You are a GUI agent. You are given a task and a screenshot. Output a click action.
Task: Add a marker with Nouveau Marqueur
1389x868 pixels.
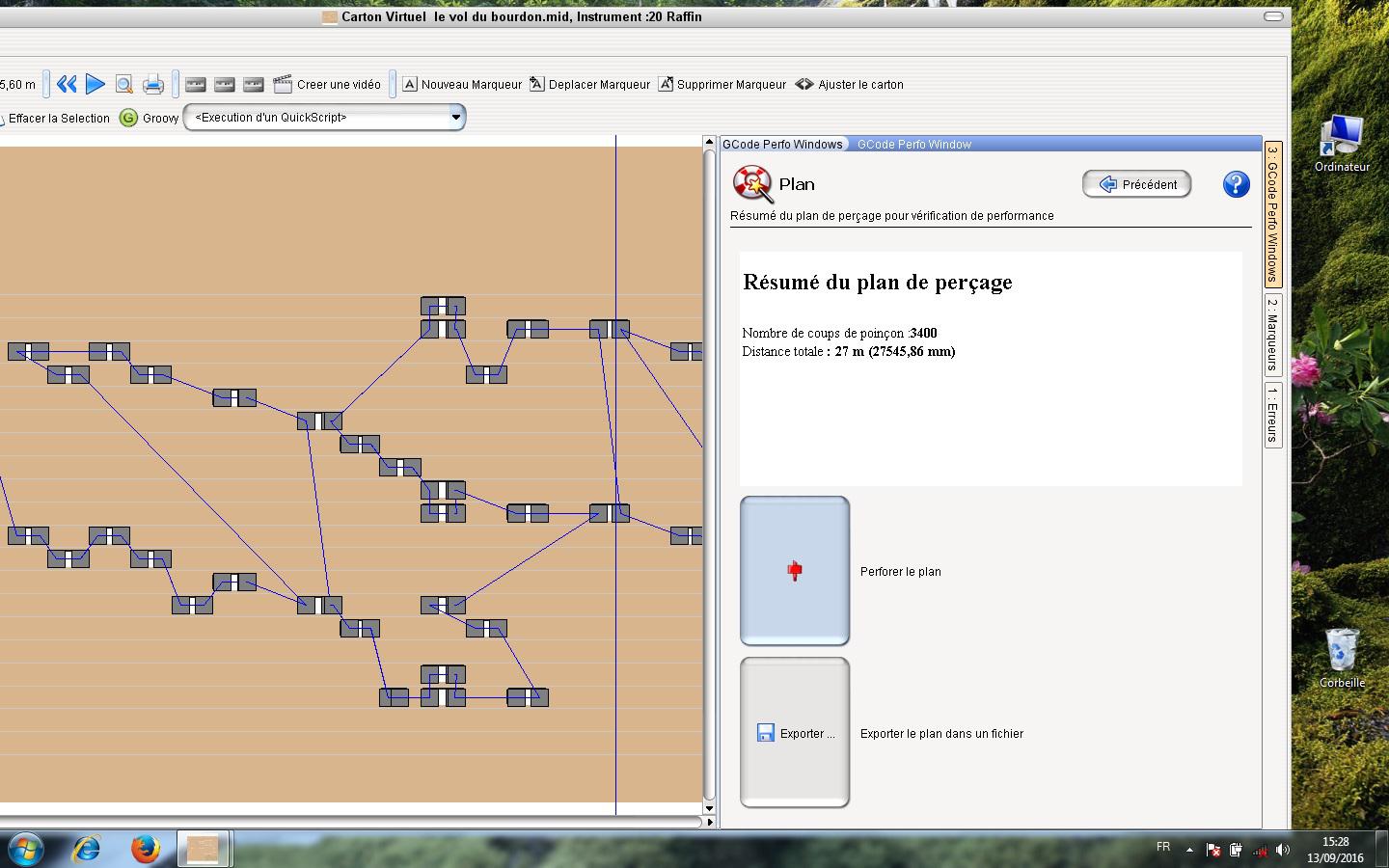coord(461,85)
